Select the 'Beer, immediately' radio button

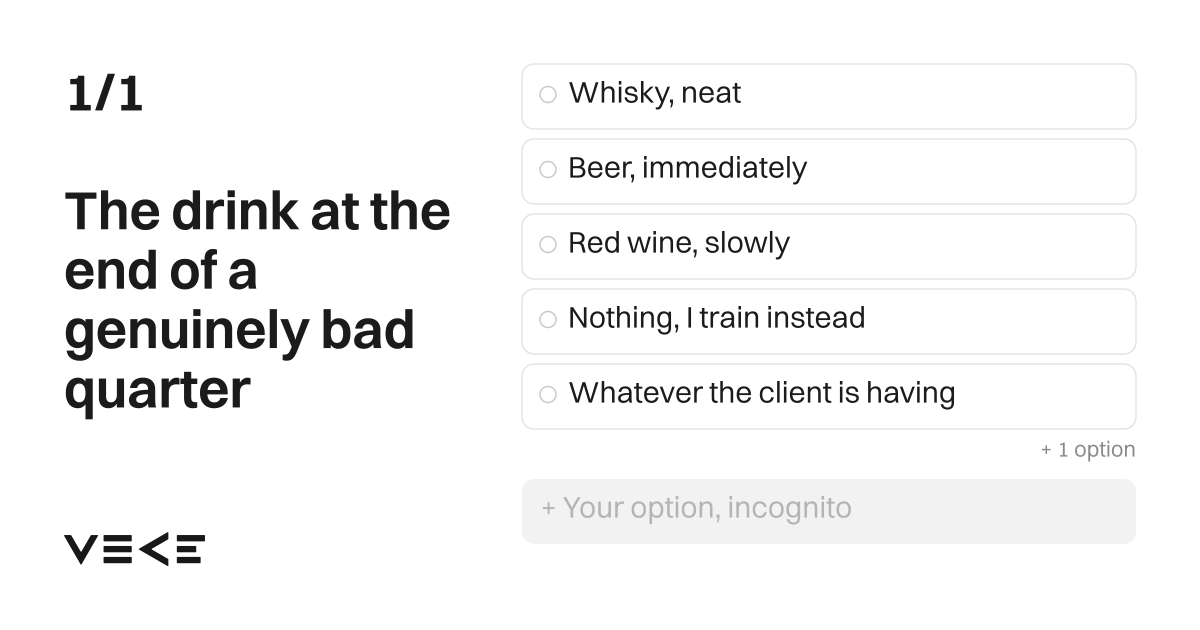pyautogui.click(x=548, y=169)
